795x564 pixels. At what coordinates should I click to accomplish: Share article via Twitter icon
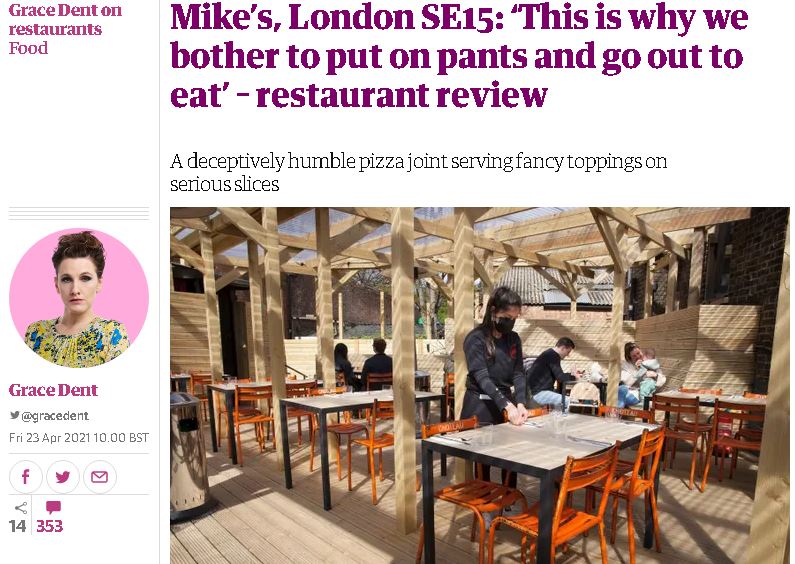pos(63,477)
